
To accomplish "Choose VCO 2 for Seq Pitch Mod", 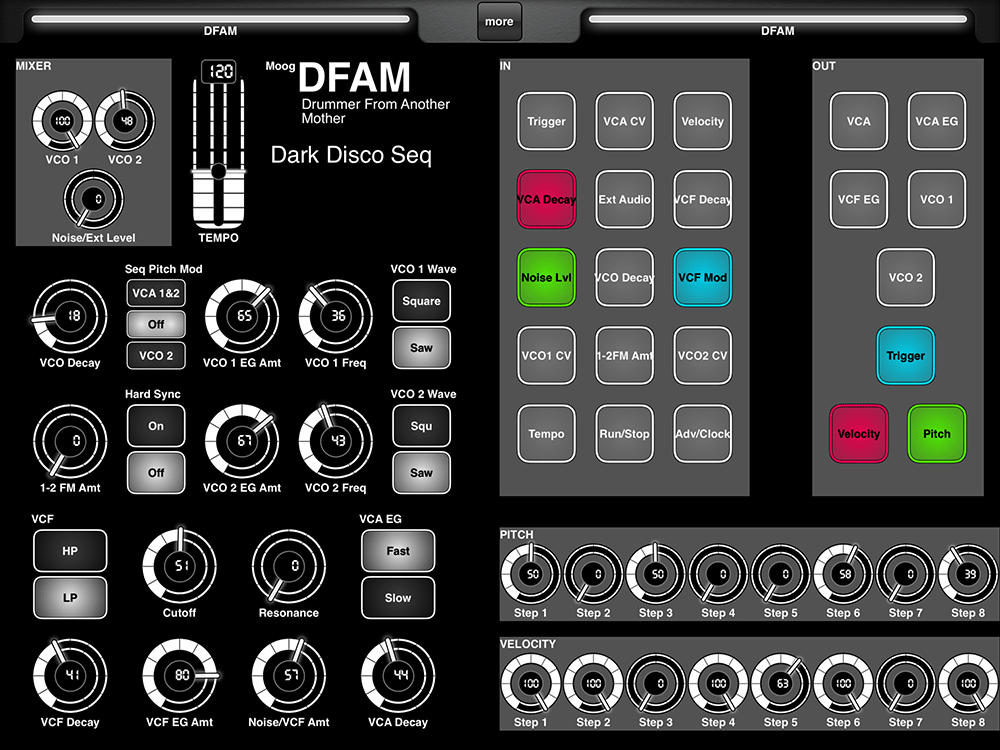I will [156, 356].
